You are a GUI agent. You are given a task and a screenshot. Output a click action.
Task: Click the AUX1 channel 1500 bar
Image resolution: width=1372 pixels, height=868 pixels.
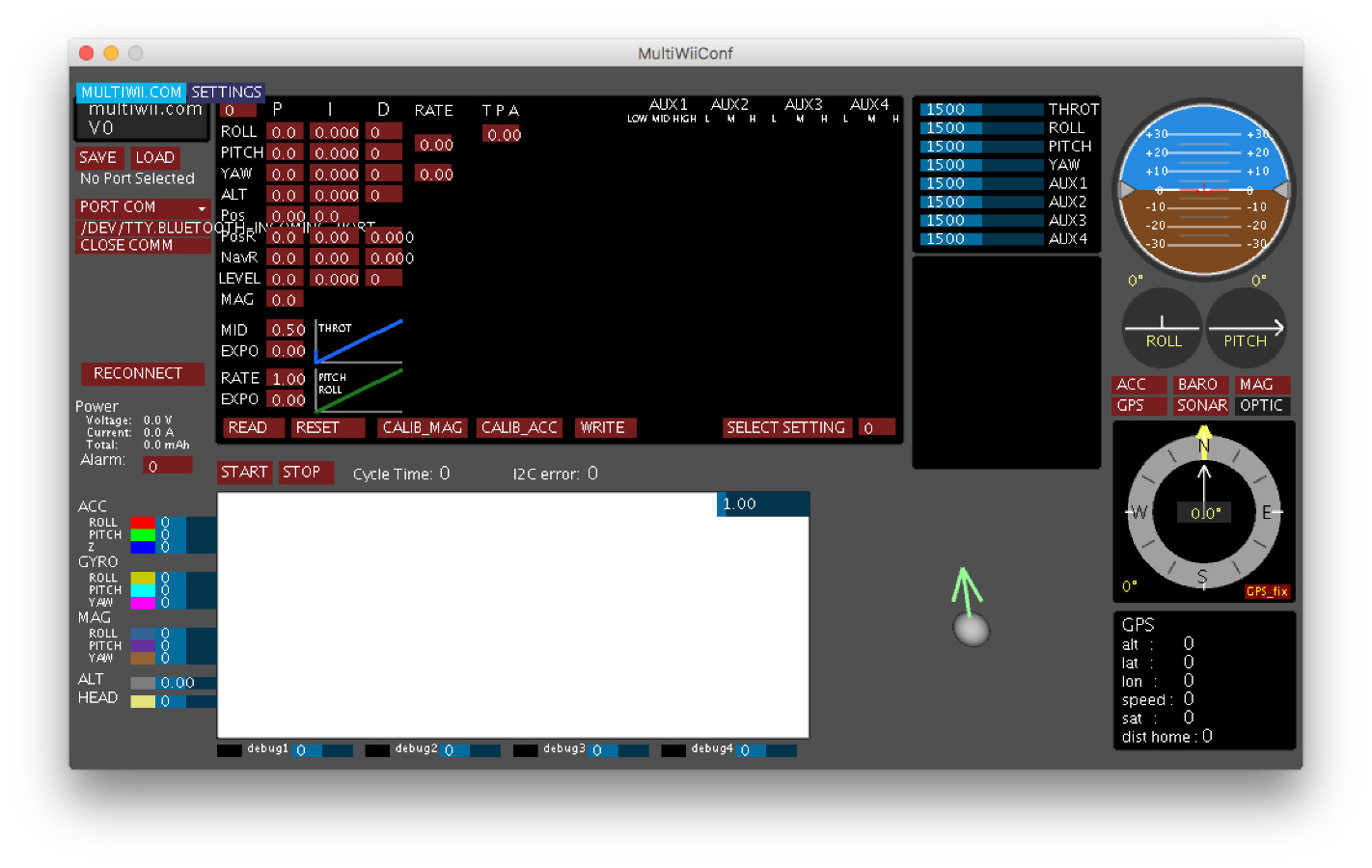coord(981,183)
